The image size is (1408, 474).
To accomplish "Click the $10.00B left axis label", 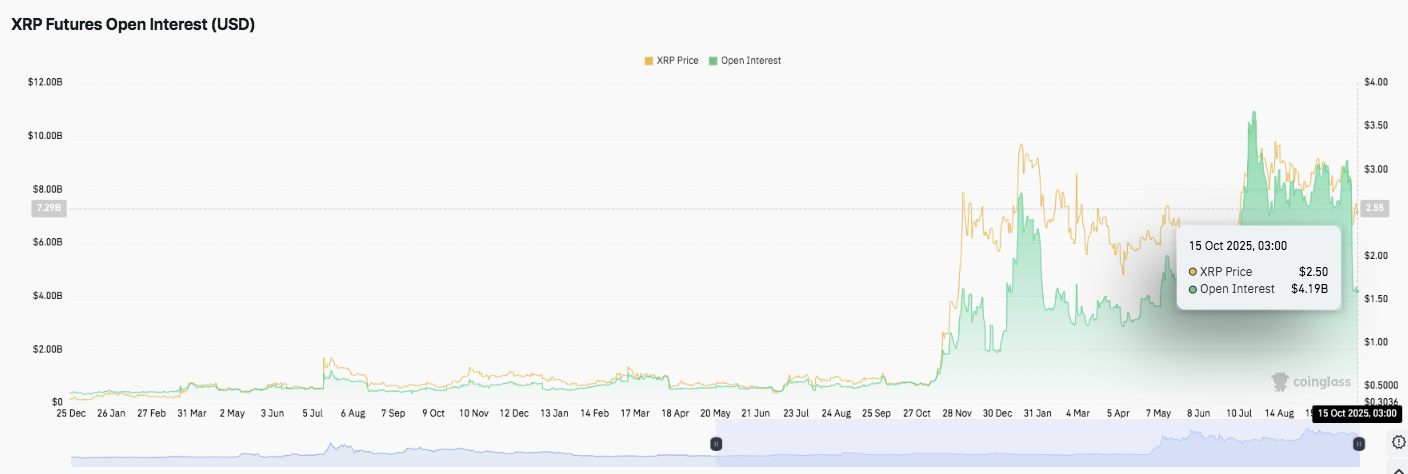I will pos(46,135).
